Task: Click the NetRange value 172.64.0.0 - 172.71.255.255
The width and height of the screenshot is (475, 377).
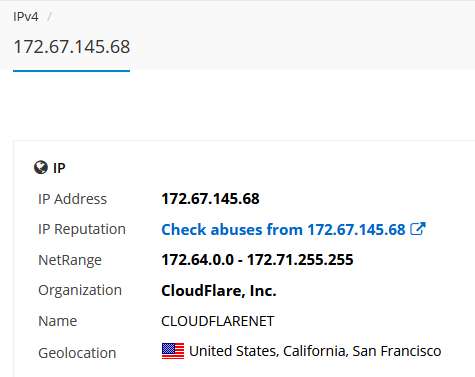Action: (x=257, y=260)
